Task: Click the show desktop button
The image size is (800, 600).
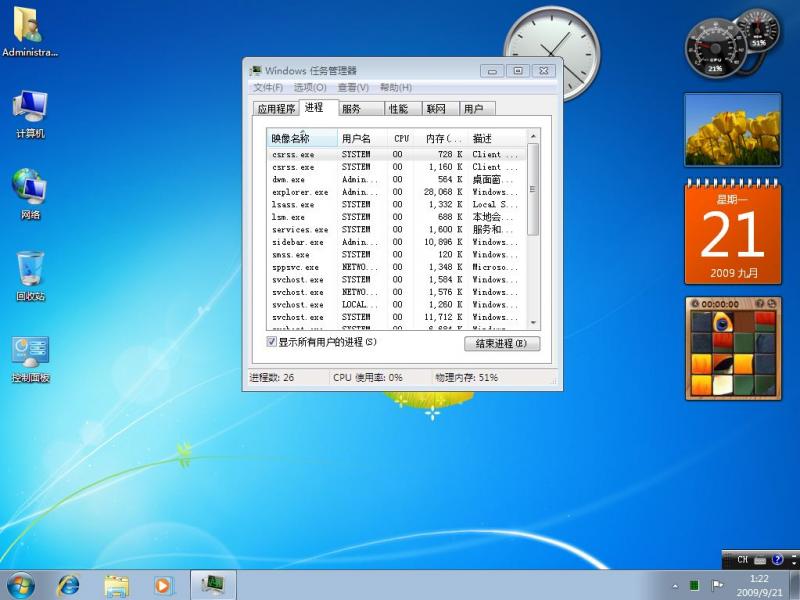Action: pyautogui.click(x=794, y=585)
